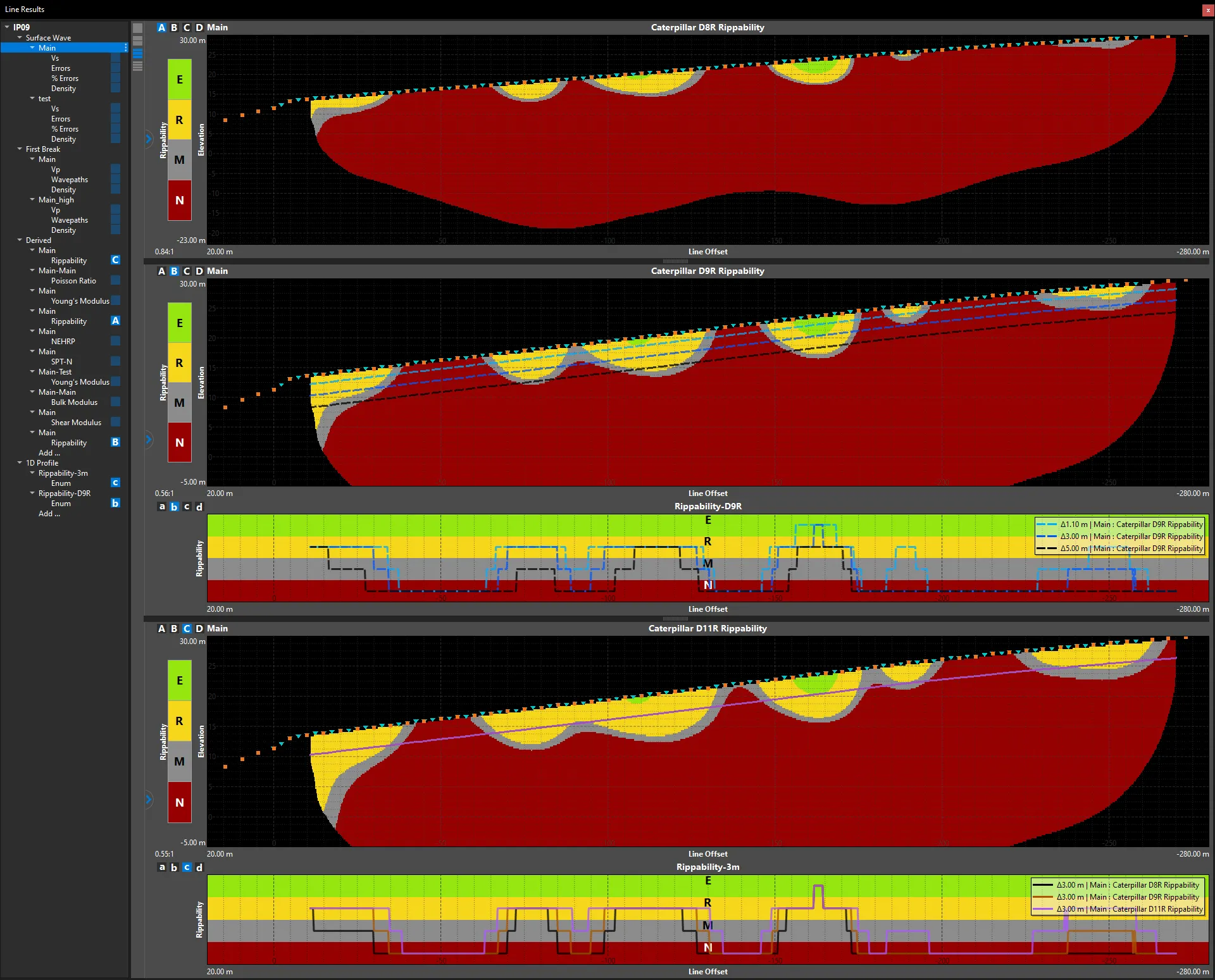Click panel letter B in D8R plot header
The width and height of the screenshot is (1215, 980).
click(x=174, y=27)
